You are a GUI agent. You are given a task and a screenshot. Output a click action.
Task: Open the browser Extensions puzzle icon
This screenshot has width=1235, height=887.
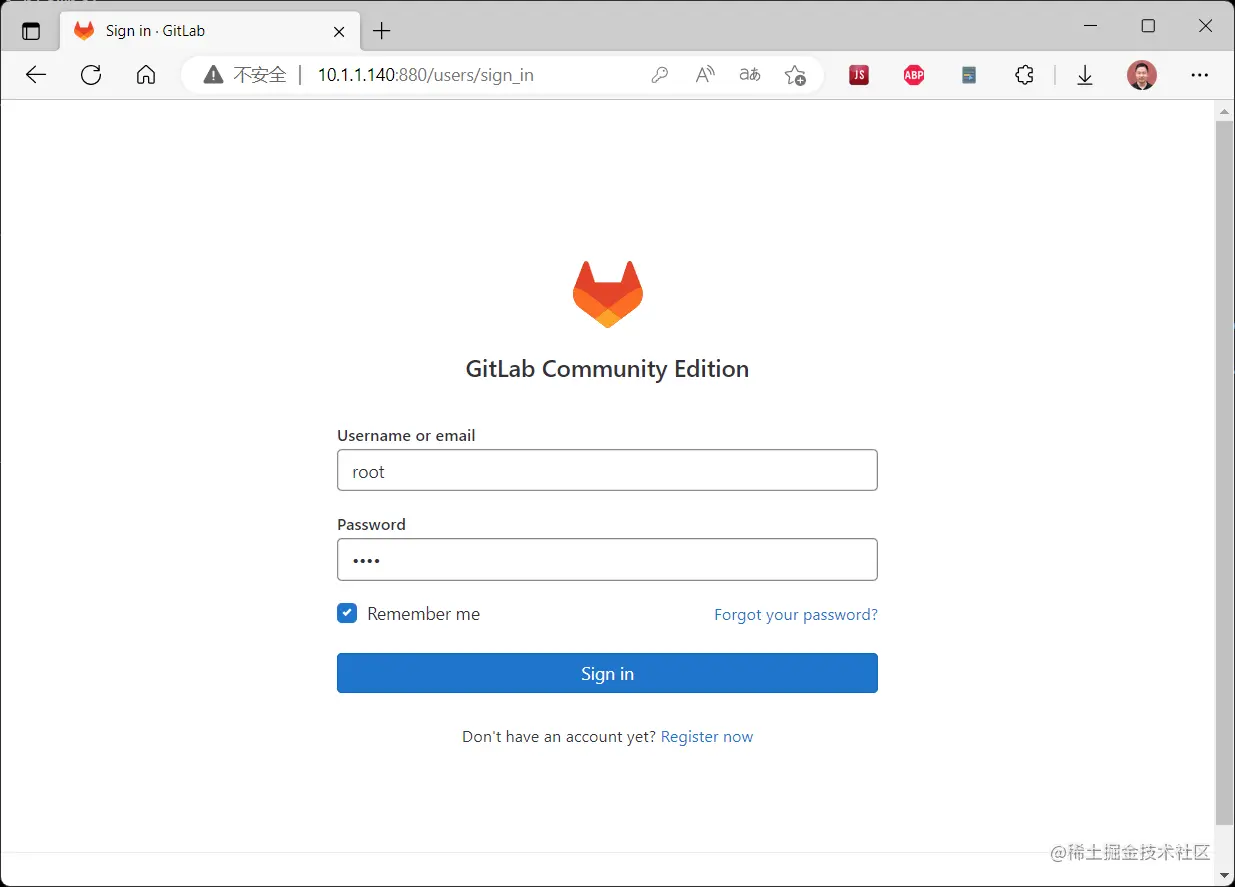1024,74
